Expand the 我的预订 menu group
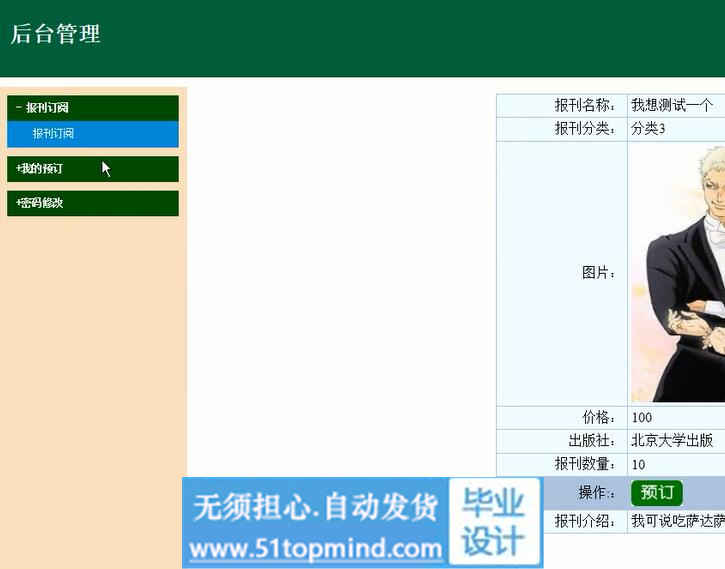725x569 pixels. (92, 169)
